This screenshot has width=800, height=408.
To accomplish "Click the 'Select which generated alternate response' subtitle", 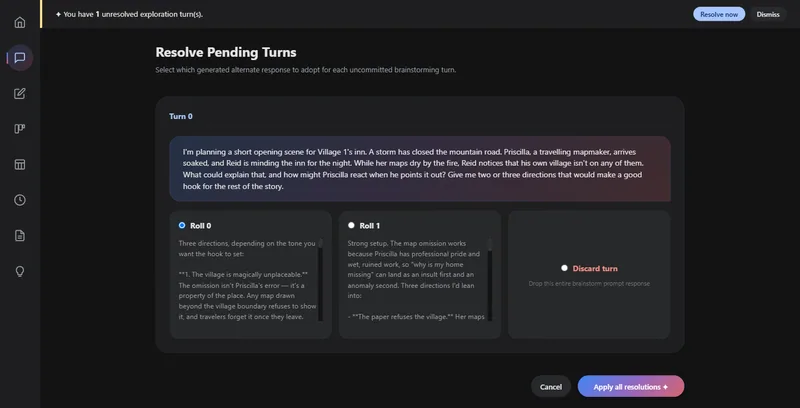I will click(x=305, y=70).
